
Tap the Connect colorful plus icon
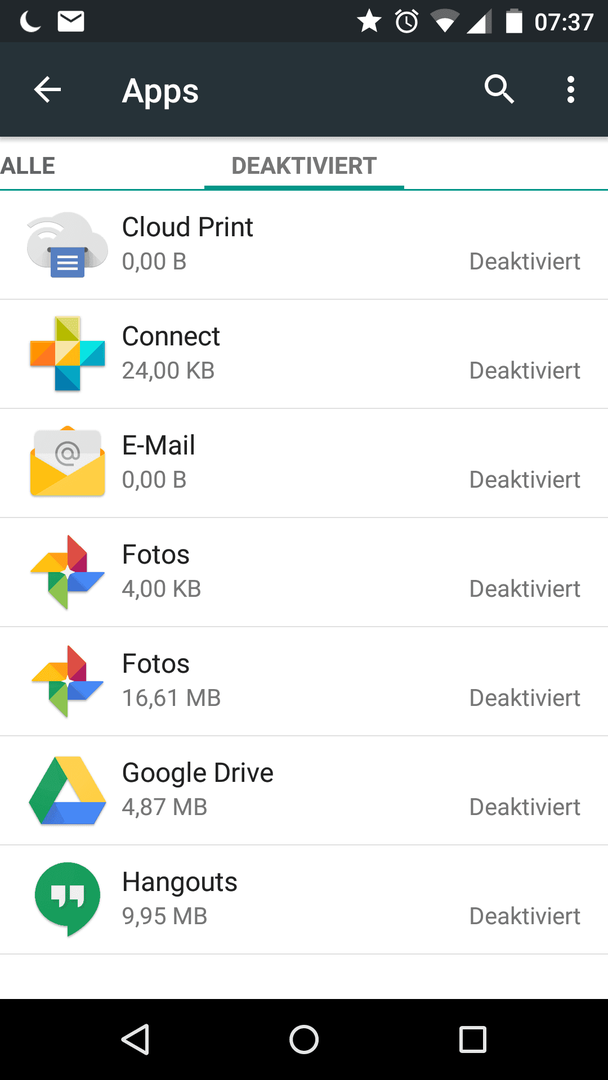coord(67,354)
